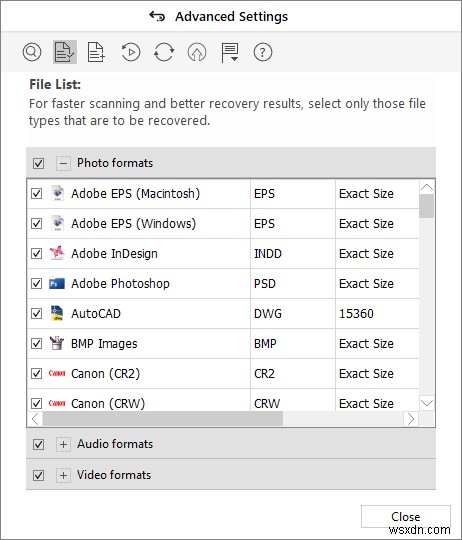The height and width of the screenshot is (540, 462).
Task: Open the magnifier scan settings icon
Action: pyautogui.click(x=32, y=52)
